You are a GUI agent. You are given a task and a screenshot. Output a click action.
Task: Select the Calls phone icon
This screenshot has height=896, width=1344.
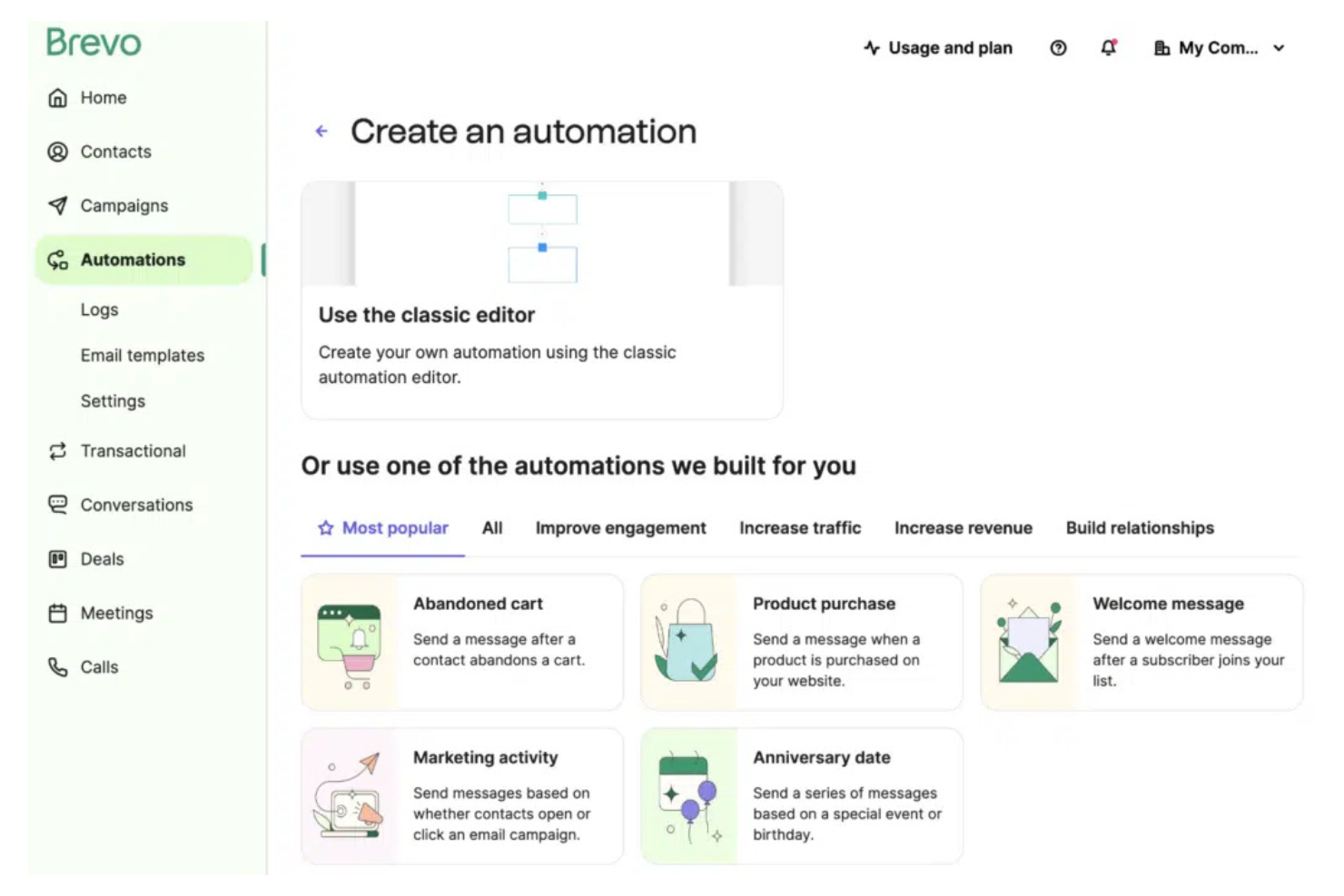pyautogui.click(x=58, y=667)
